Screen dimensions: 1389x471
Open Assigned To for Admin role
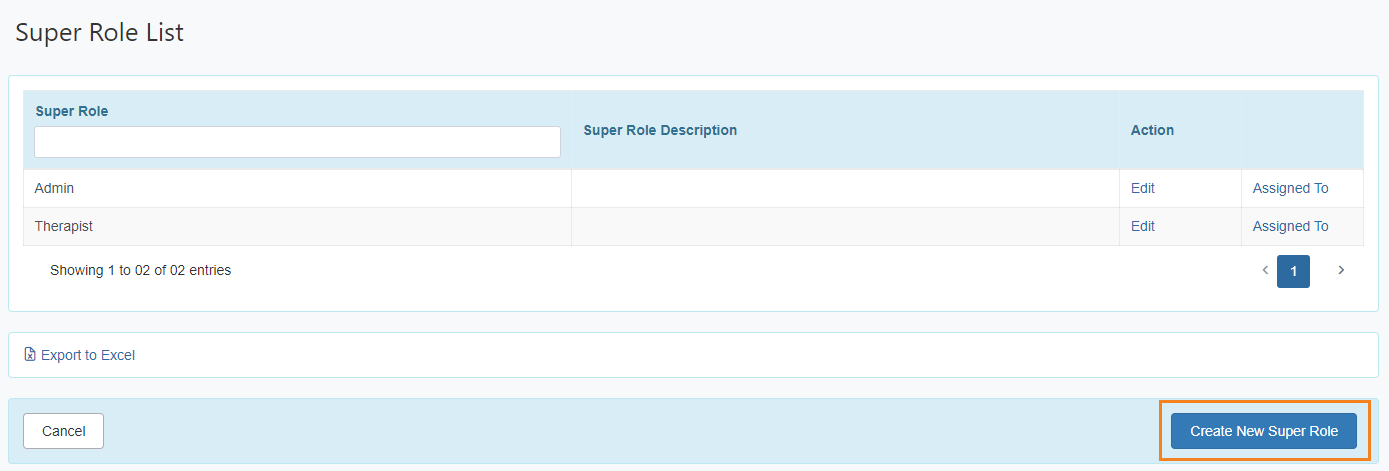[x=1290, y=188]
